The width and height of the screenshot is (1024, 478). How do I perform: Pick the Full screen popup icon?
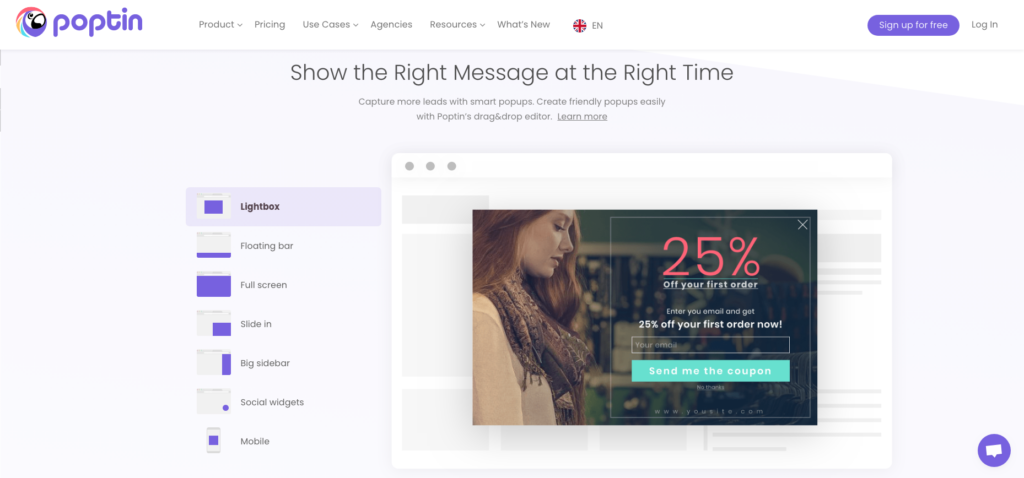pyautogui.click(x=214, y=285)
